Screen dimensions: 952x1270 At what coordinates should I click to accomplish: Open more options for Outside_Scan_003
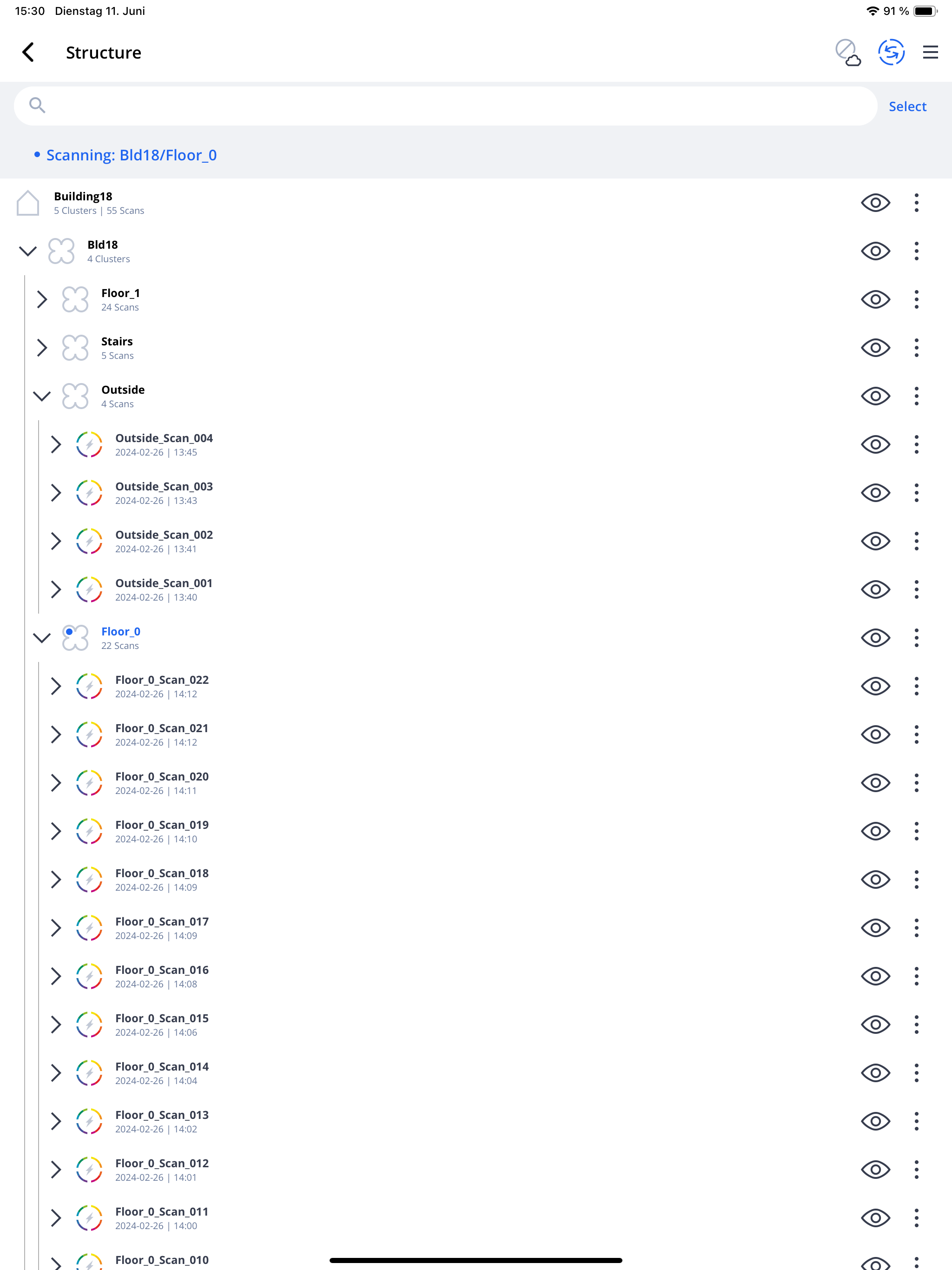coord(916,493)
